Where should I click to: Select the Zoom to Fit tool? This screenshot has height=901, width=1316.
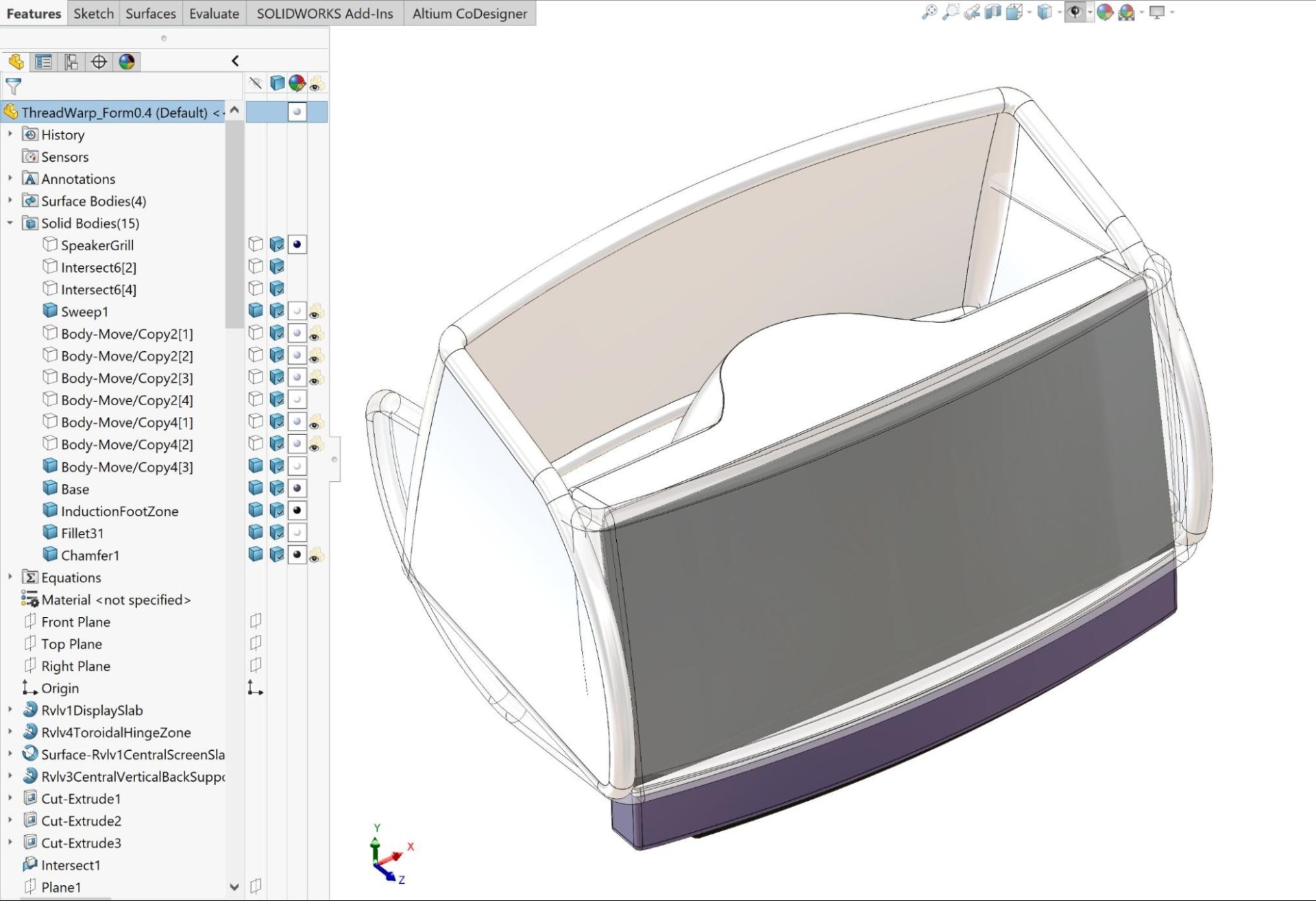[x=931, y=12]
